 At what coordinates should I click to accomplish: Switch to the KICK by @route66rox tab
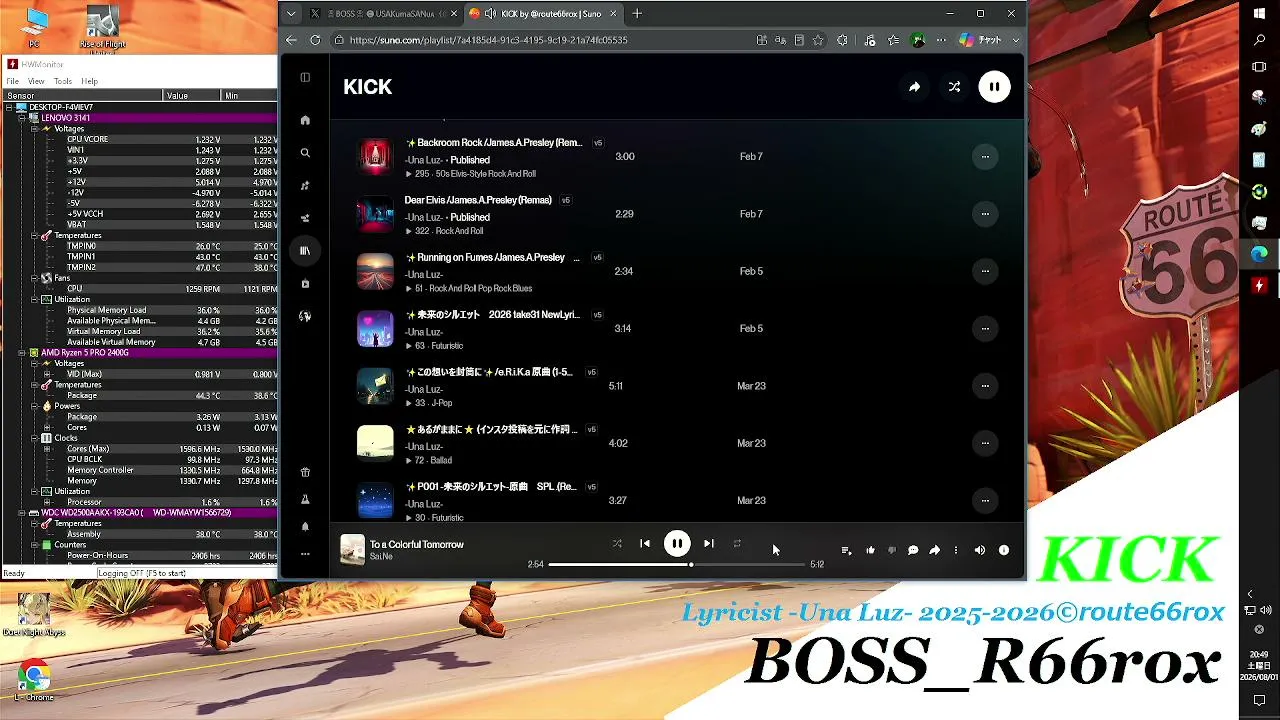point(542,14)
